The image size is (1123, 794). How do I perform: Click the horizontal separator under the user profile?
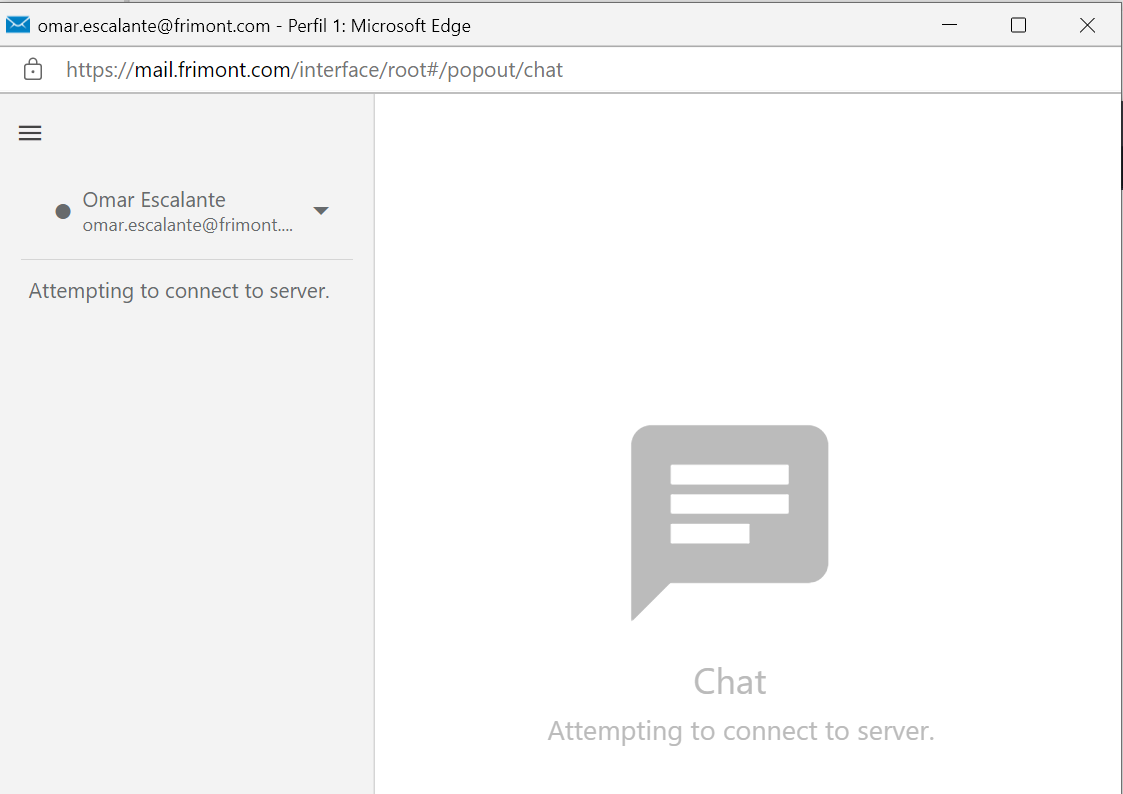pos(187,260)
